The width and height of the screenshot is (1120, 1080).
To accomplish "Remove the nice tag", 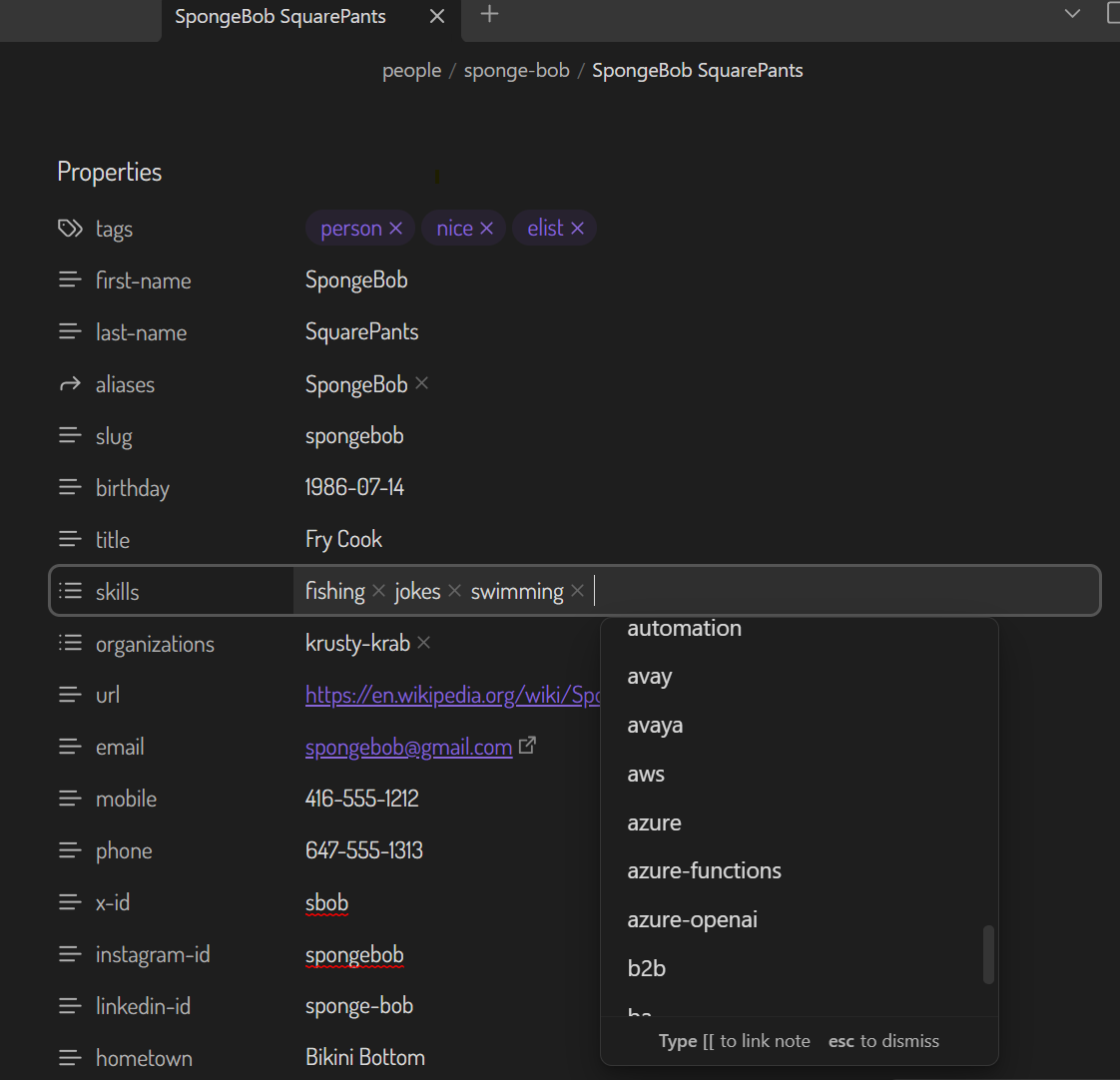I will (x=486, y=228).
